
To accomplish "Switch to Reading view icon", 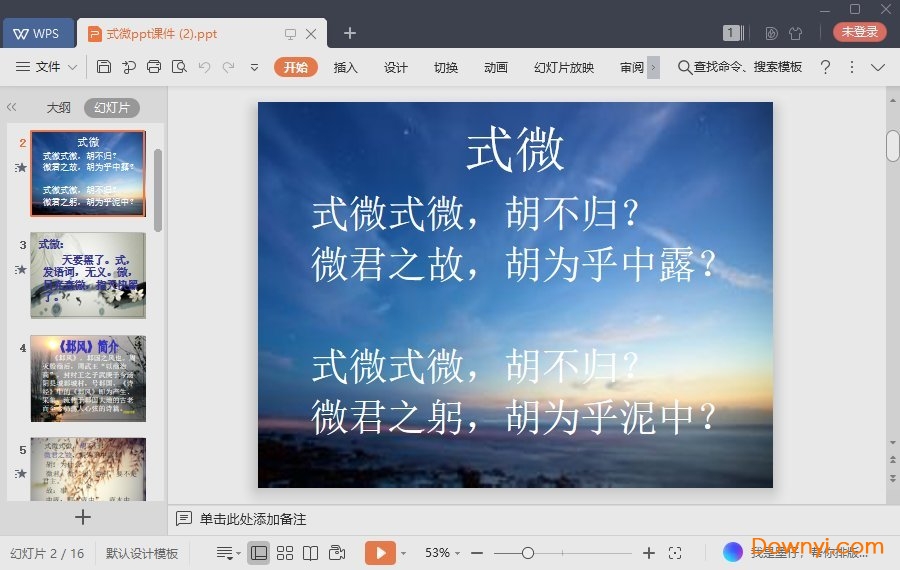I will pos(311,553).
